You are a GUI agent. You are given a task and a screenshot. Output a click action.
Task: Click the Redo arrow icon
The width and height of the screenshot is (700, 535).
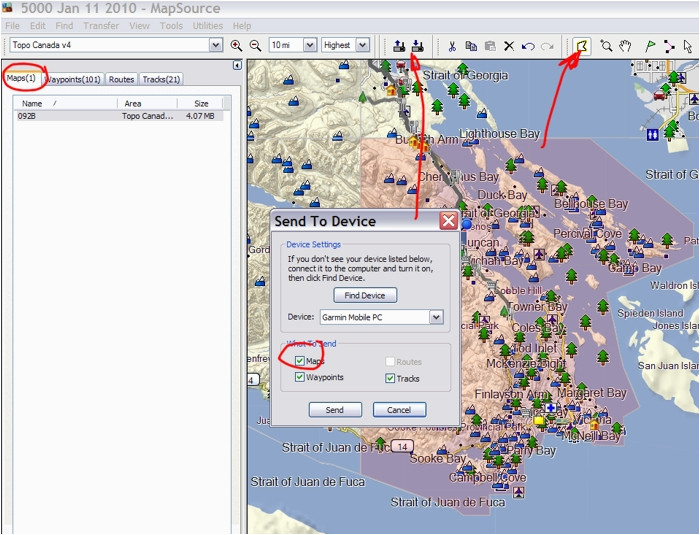coord(547,46)
